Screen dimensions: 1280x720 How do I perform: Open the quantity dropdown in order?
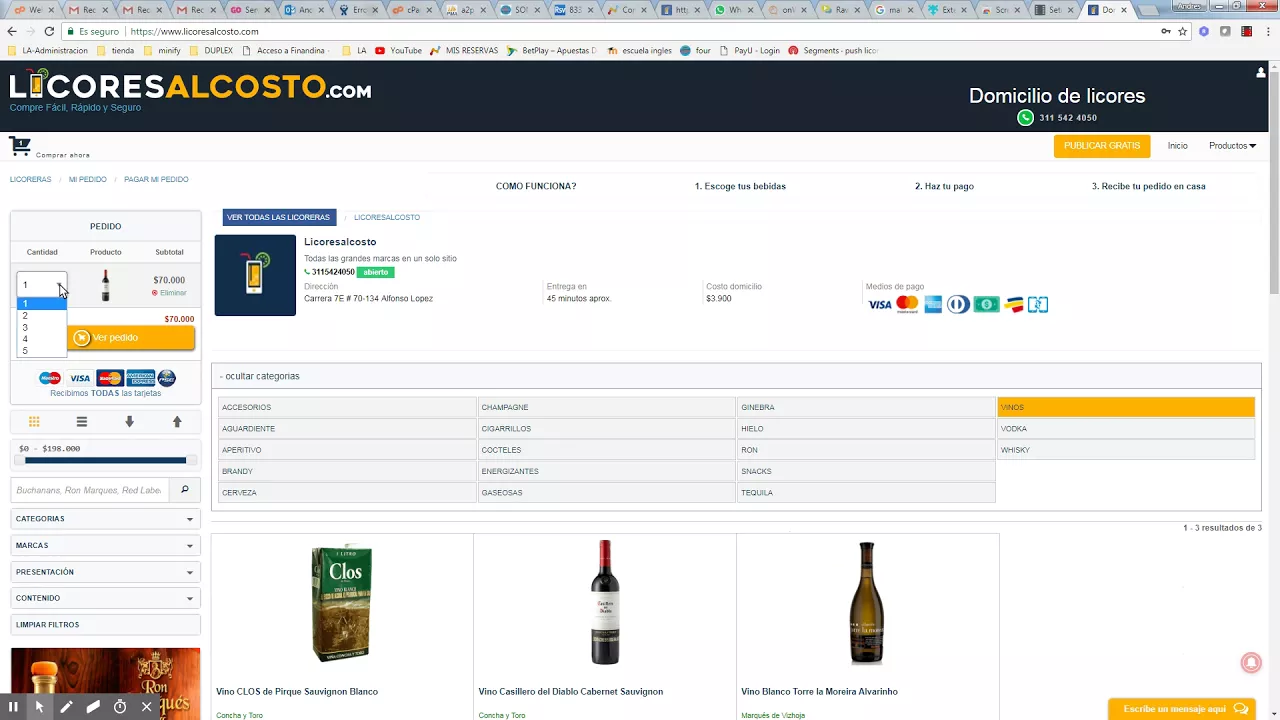pyautogui.click(x=42, y=285)
